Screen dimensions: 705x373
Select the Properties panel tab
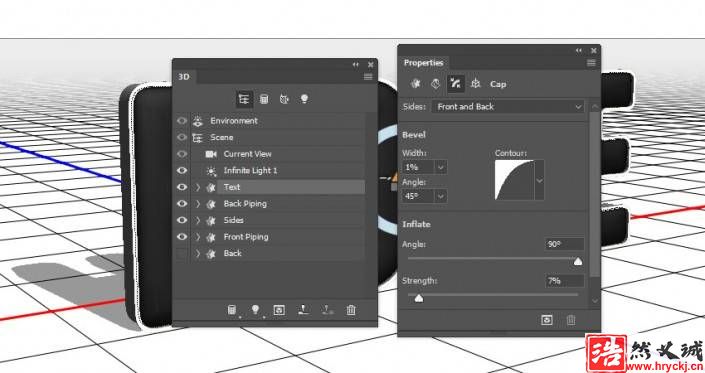(423, 63)
